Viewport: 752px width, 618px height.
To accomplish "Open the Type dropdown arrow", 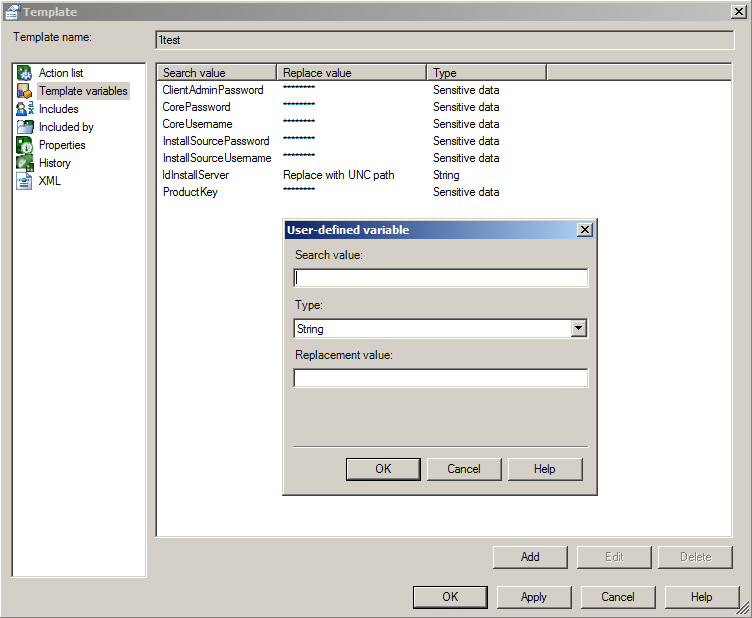I will point(578,329).
